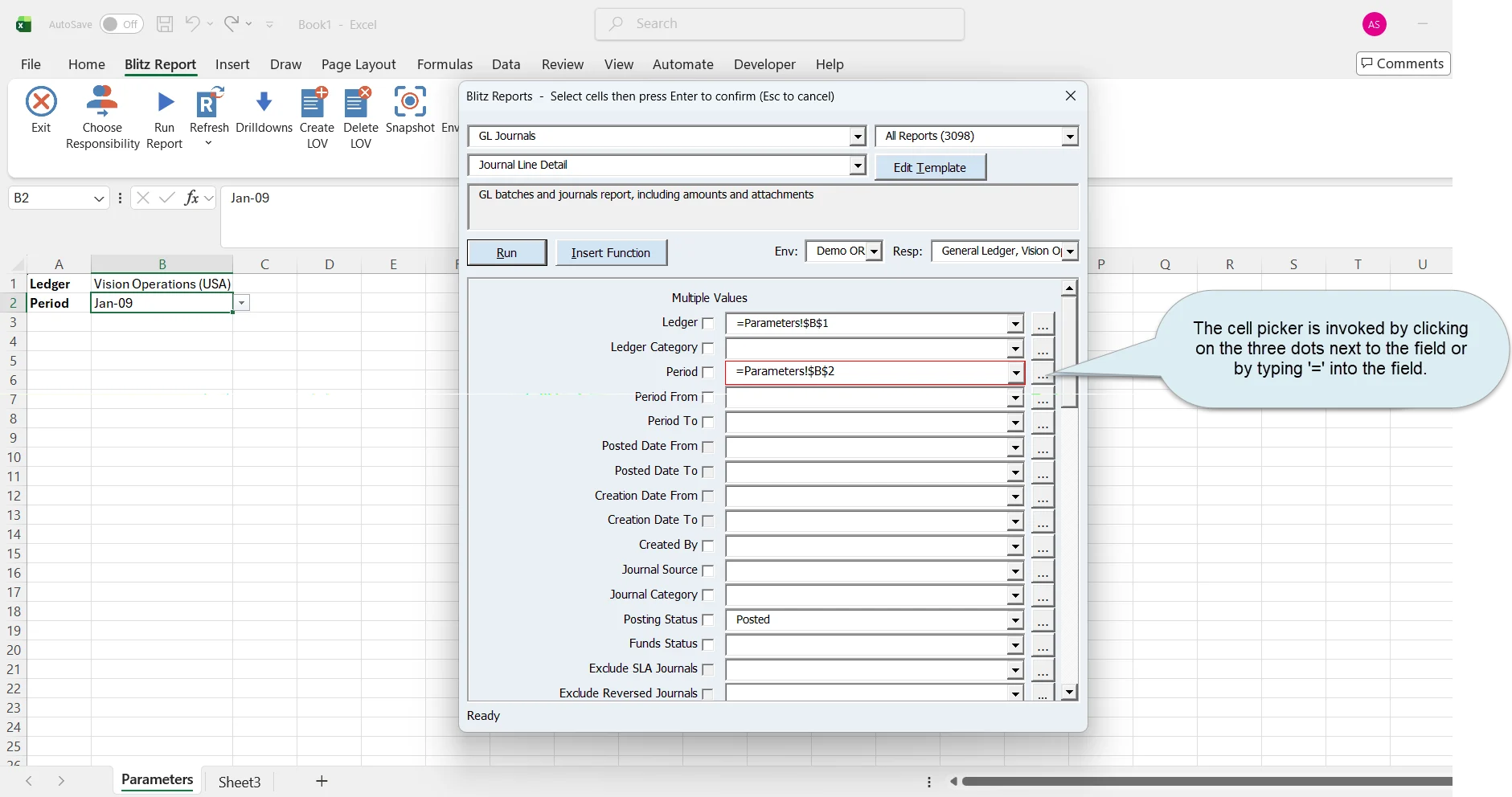Check Multiple Values box for Period
Image resolution: width=1512 pixels, height=797 pixels.
click(707, 373)
